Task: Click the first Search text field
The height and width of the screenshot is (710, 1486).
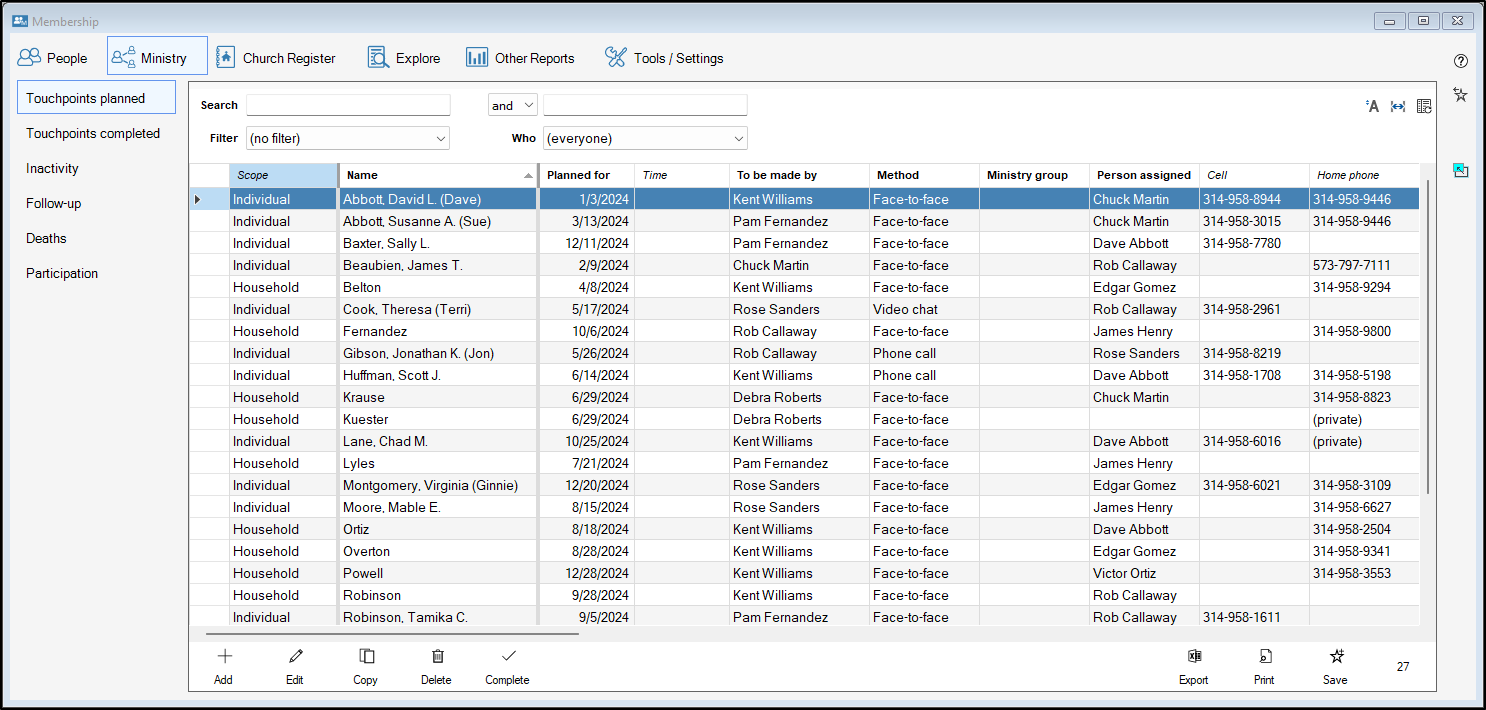Action: click(x=348, y=105)
